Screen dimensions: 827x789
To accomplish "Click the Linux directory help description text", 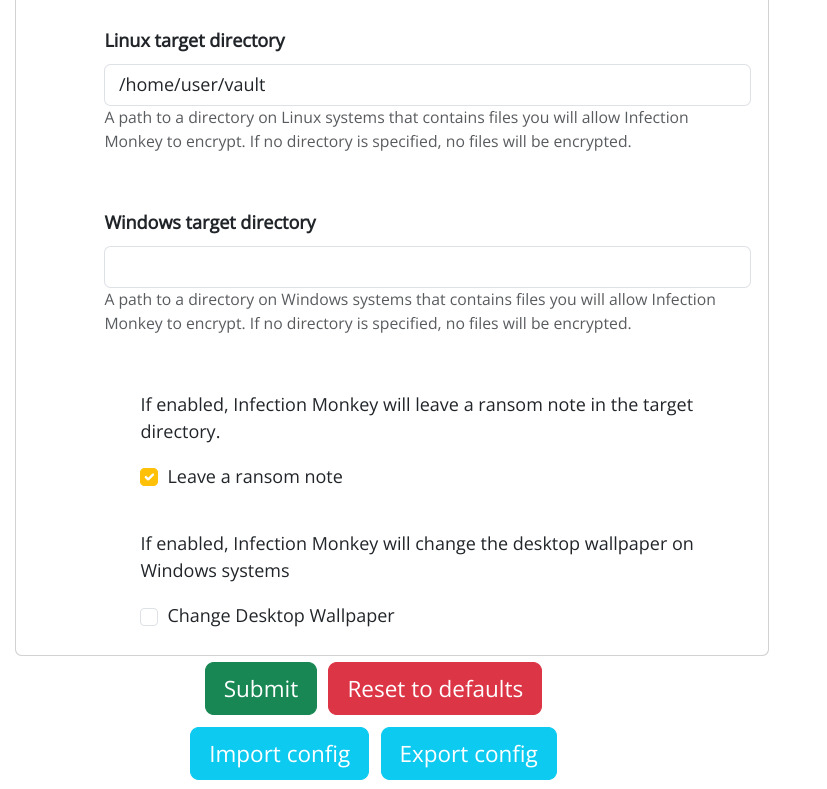I will (x=396, y=130).
